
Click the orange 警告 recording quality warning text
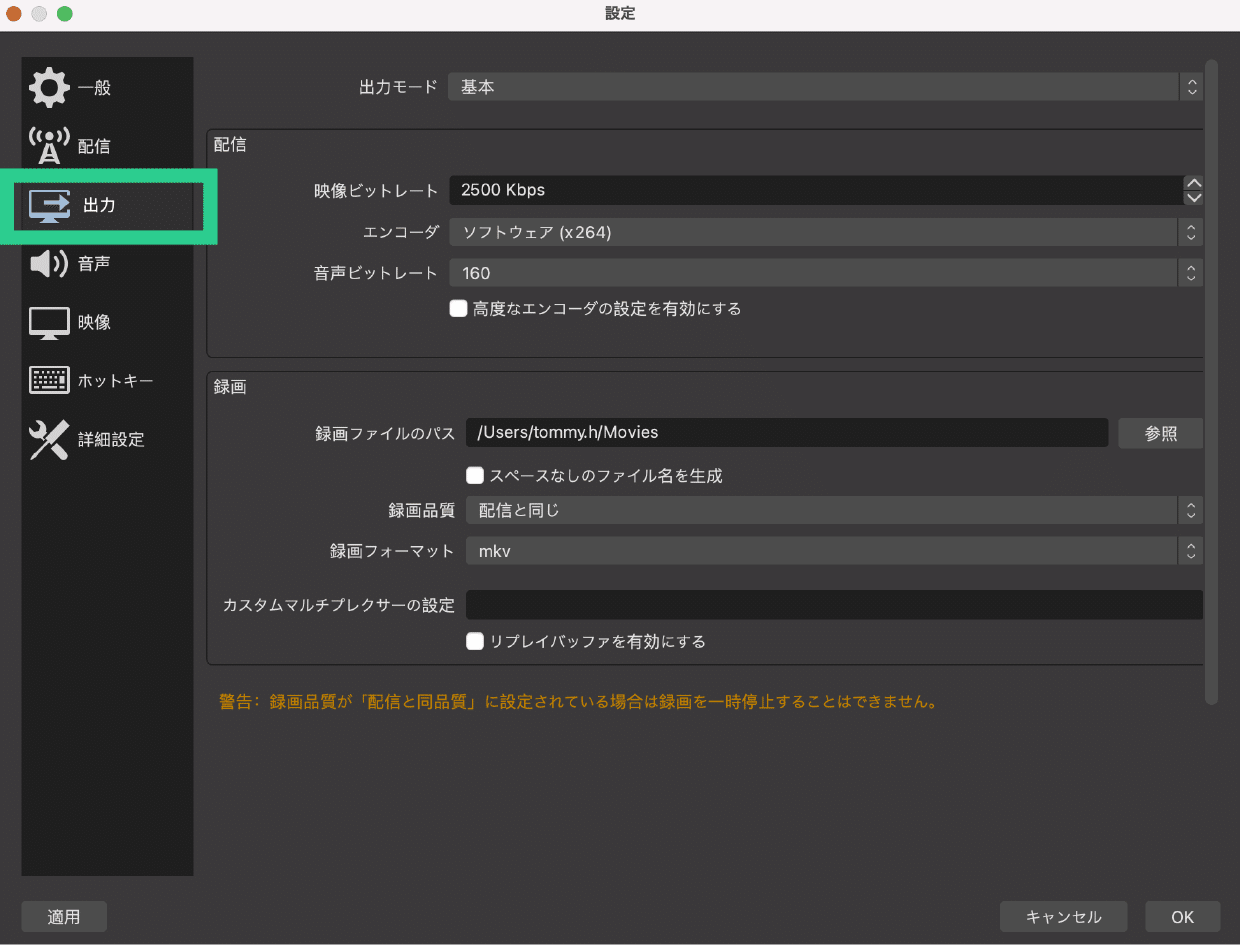coord(578,702)
